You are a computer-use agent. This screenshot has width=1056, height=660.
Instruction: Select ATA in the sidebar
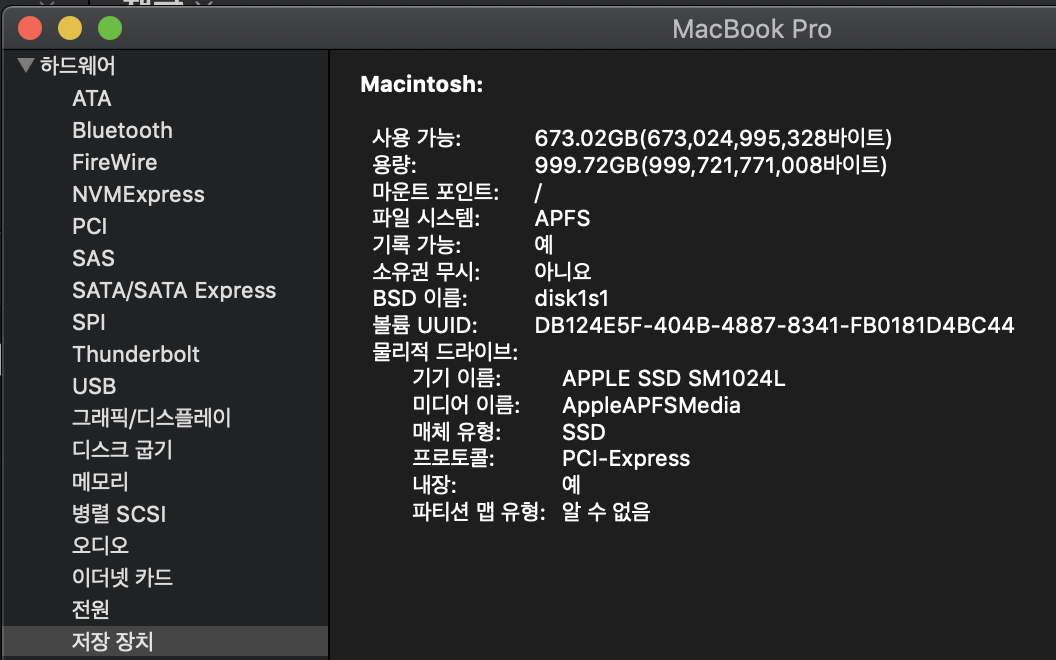pyautogui.click(x=92, y=98)
